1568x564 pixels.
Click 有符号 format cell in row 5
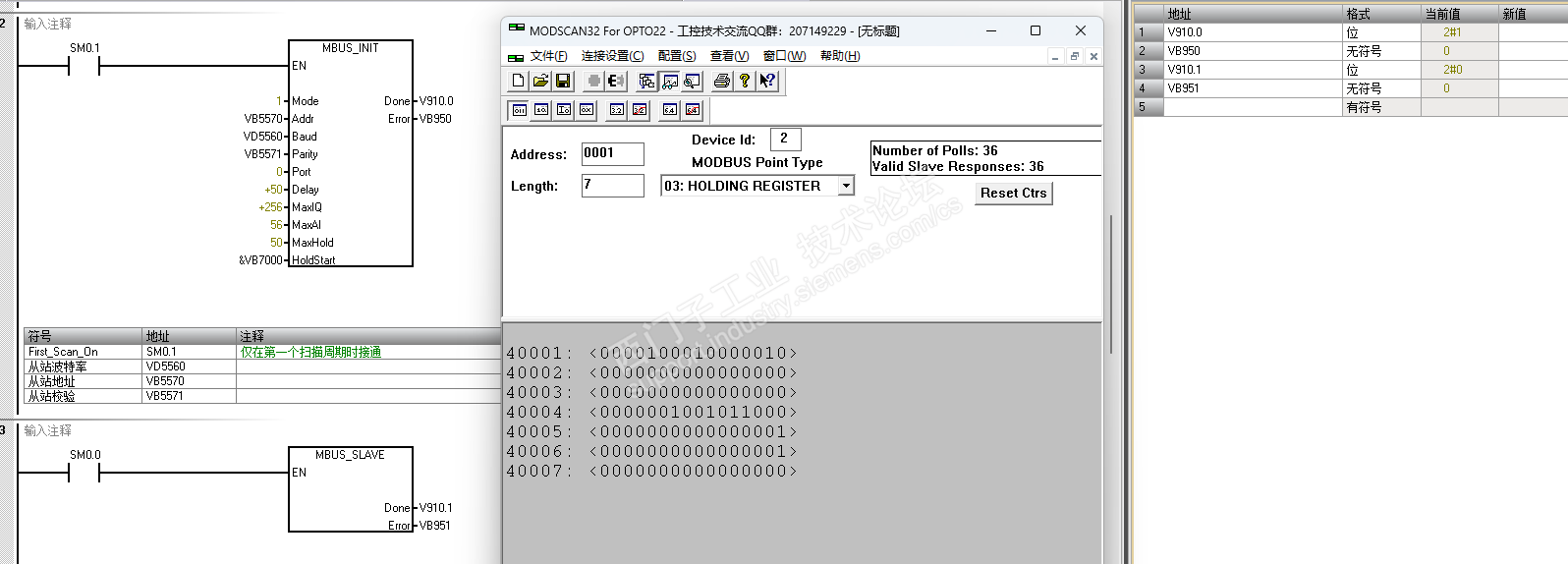pyautogui.click(x=1381, y=107)
